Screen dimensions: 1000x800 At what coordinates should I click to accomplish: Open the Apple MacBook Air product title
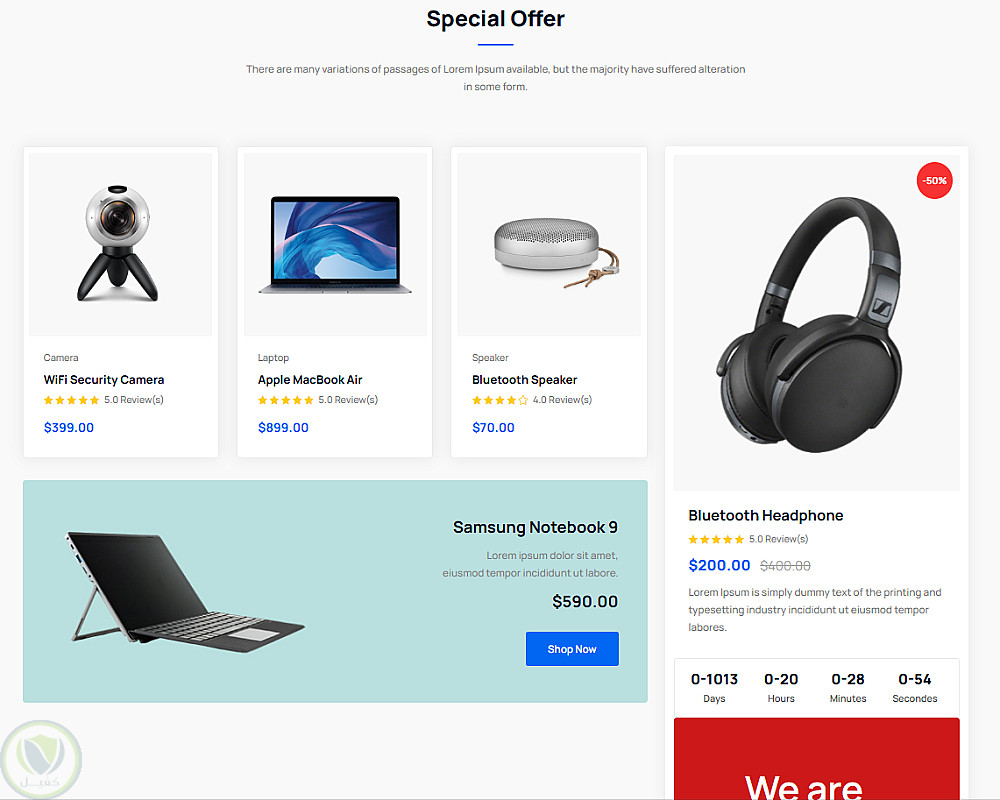click(310, 380)
